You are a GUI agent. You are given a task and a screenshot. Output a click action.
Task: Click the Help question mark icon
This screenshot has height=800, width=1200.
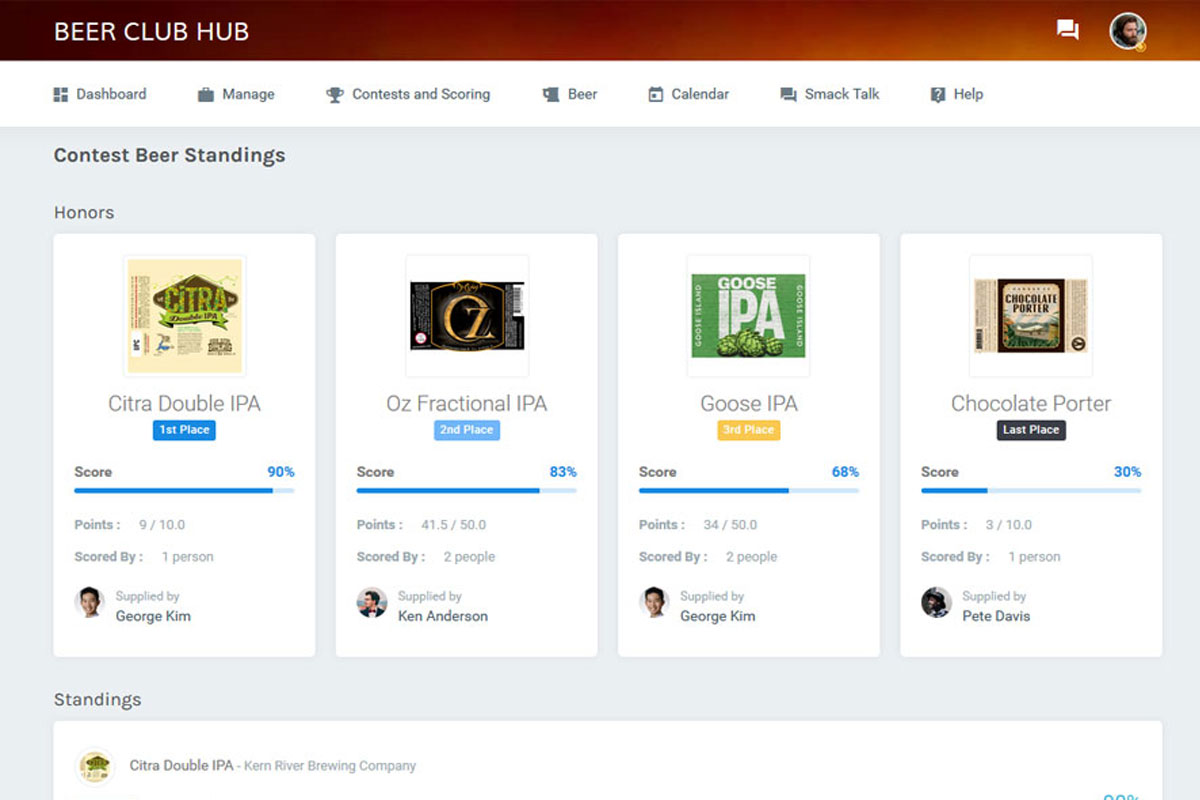tap(938, 94)
